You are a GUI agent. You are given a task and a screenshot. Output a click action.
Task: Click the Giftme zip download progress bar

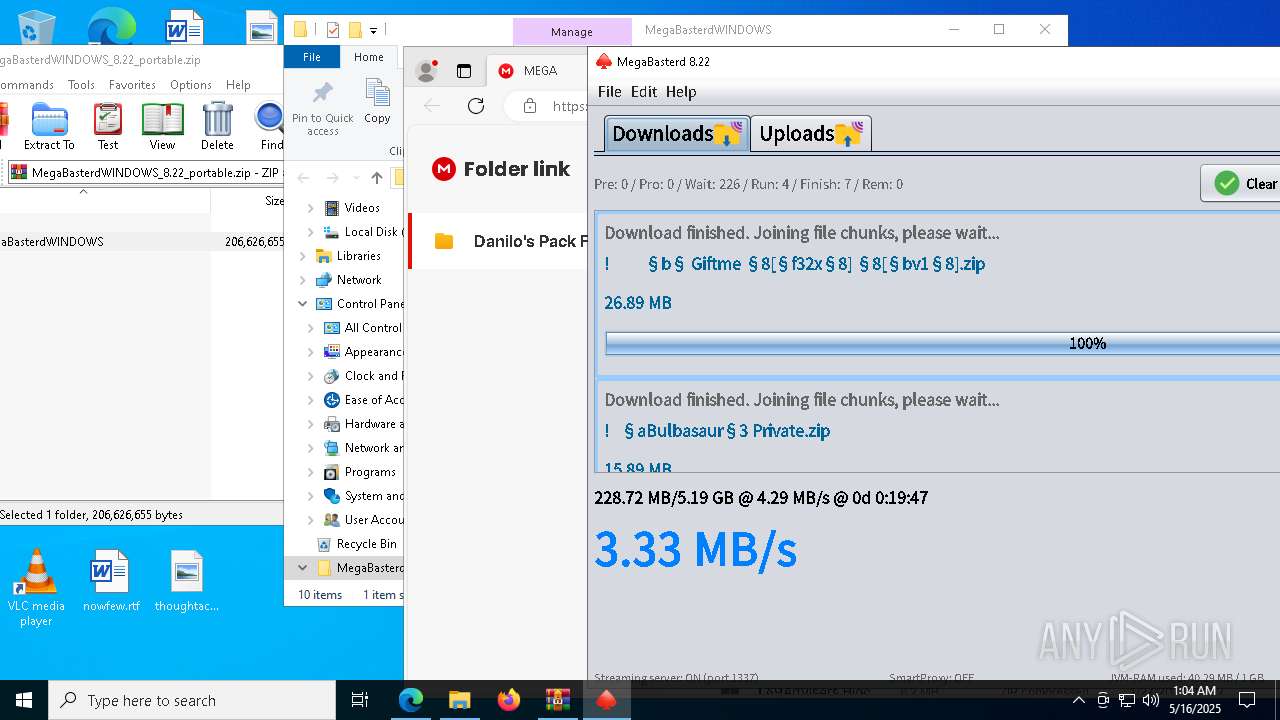pyautogui.click(x=942, y=343)
